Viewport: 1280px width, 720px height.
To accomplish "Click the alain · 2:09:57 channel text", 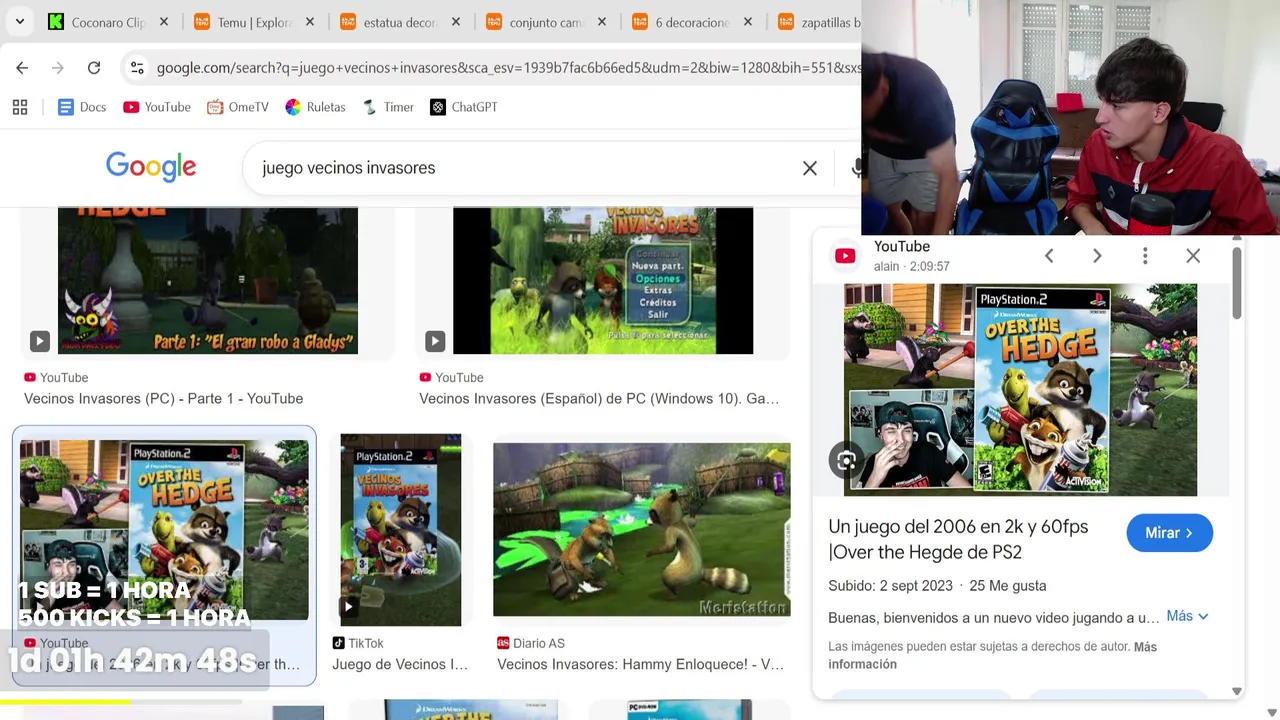I will (911, 266).
